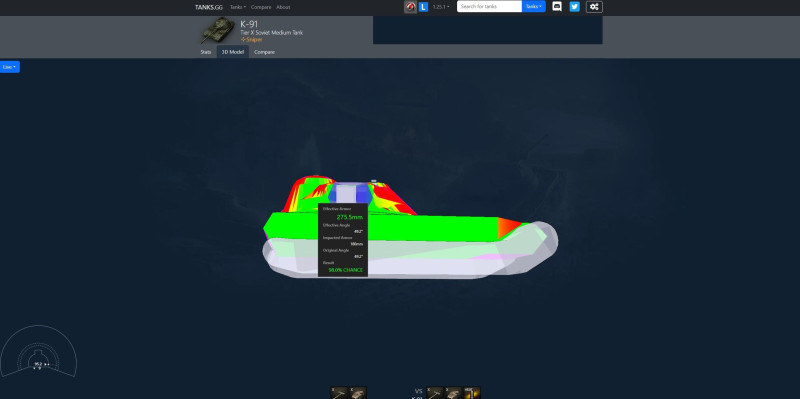Click the 275.5mm effective armor value
Viewport: 800px width, 399px height.
coord(349,217)
